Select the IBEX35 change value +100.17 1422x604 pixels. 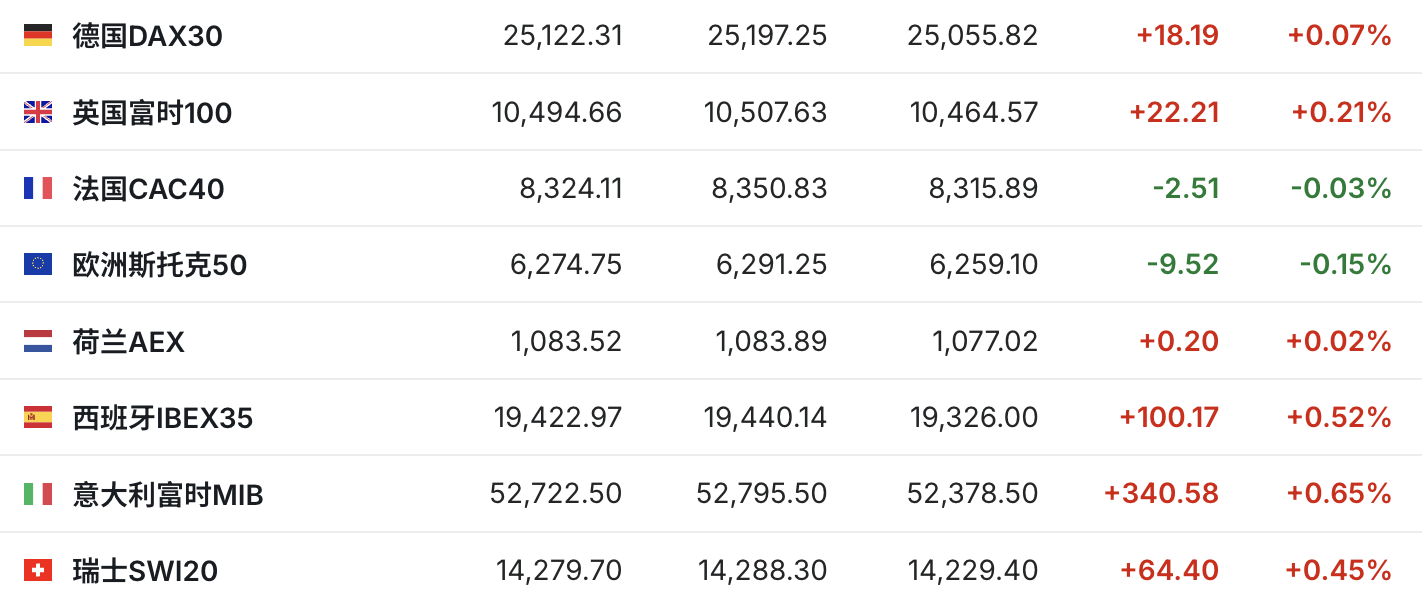coord(1170,417)
